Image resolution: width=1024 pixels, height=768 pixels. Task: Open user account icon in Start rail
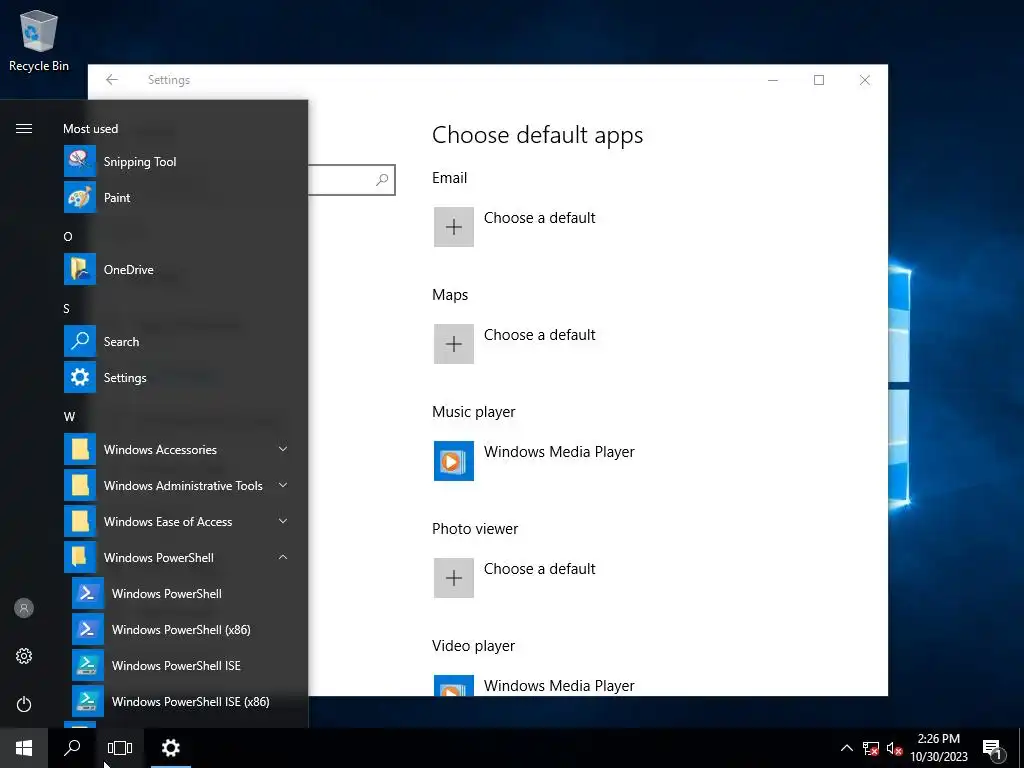[24, 608]
